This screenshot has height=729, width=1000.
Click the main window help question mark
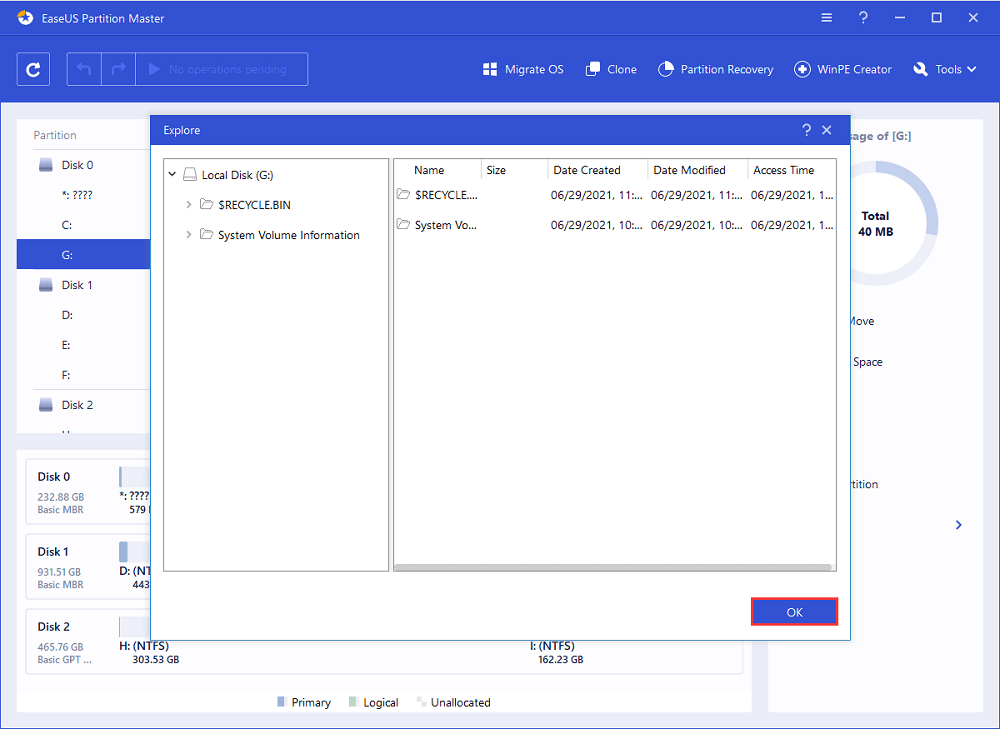coord(863,18)
